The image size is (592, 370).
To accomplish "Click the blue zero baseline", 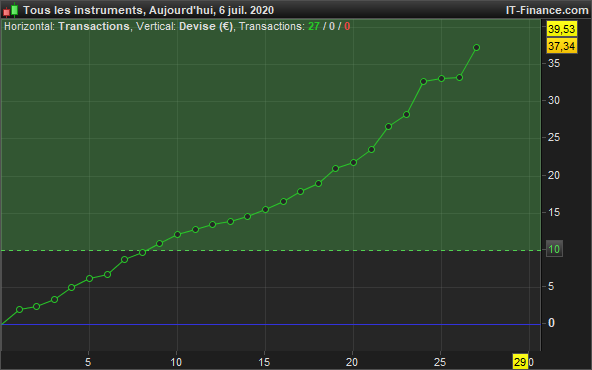I will click(x=270, y=324).
